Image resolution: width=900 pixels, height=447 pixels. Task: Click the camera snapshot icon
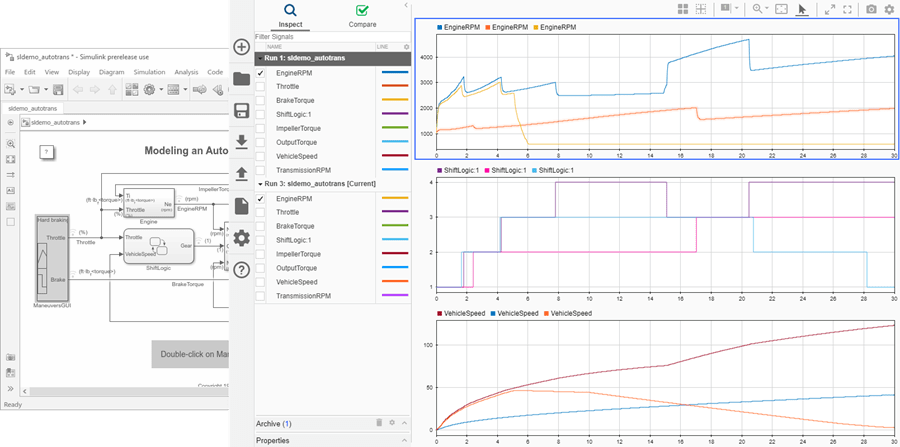tap(872, 9)
